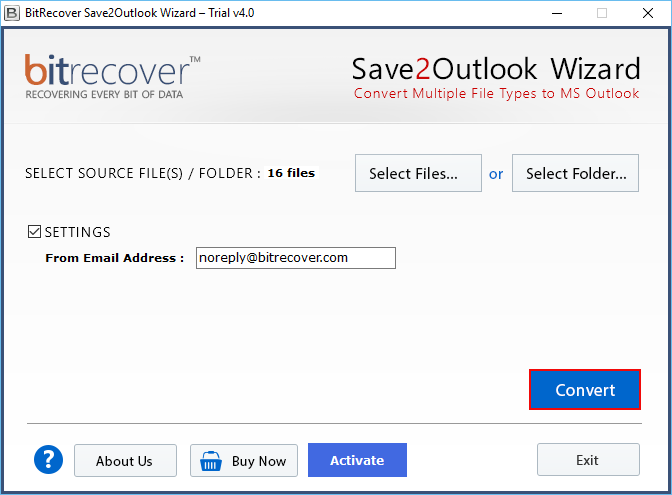Click 'Convert Multiple File Types to MS Outlook' text
The height and width of the screenshot is (495, 672).
(x=496, y=93)
